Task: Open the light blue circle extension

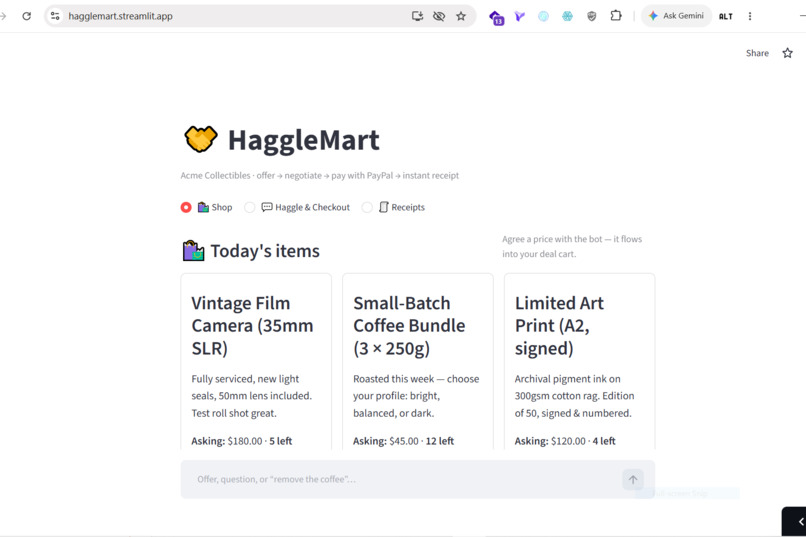Action: point(543,16)
